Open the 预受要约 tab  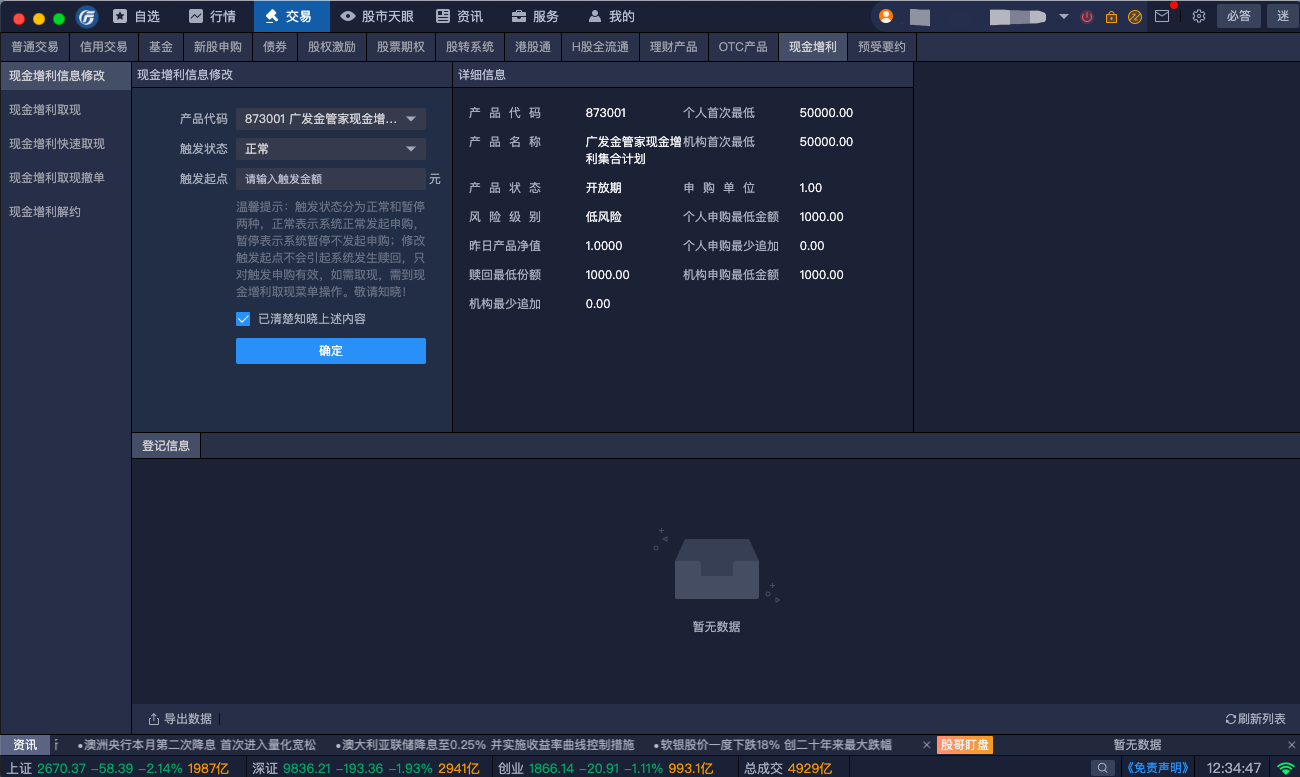click(882, 47)
